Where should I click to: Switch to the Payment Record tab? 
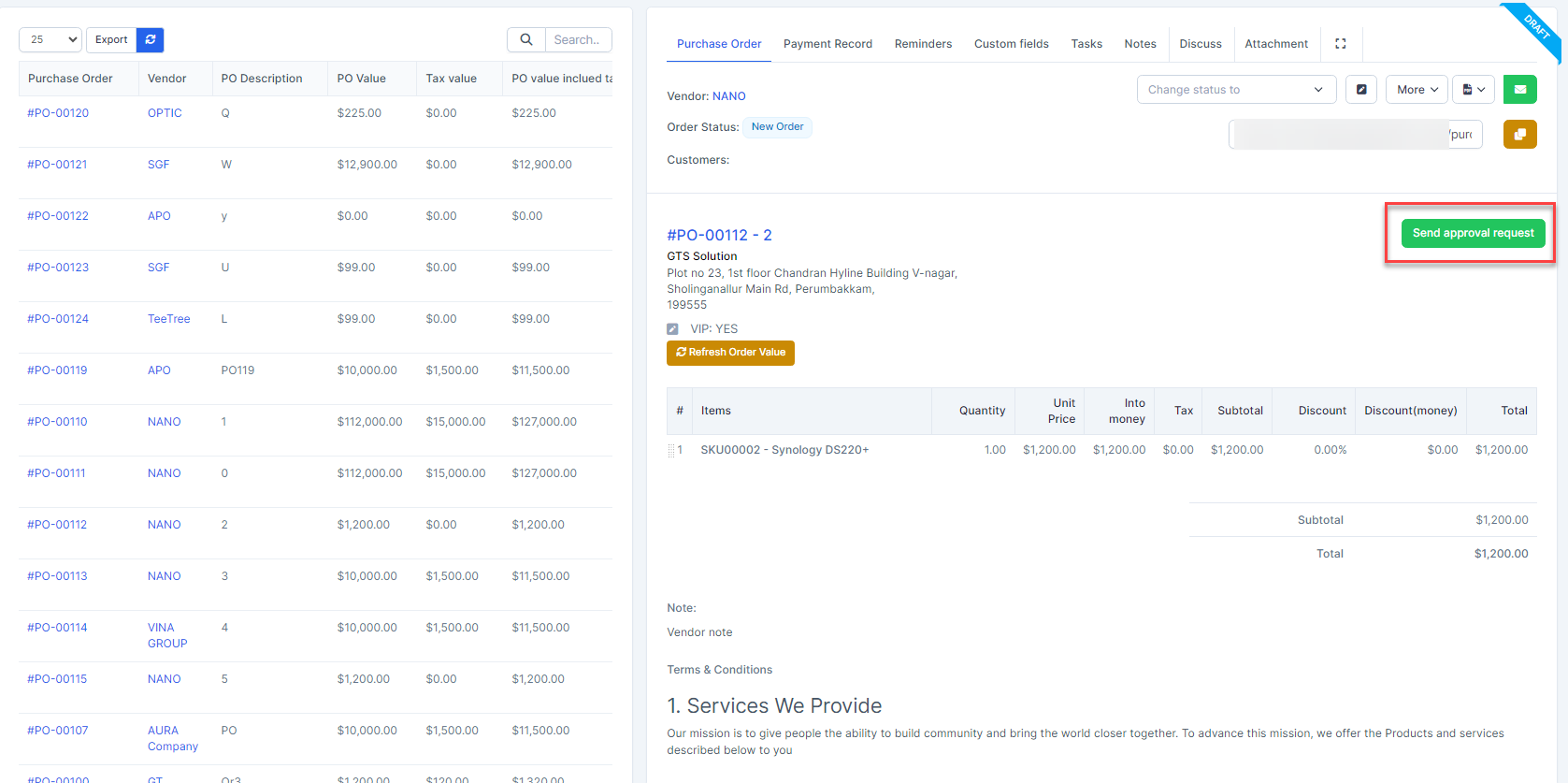point(827,44)
